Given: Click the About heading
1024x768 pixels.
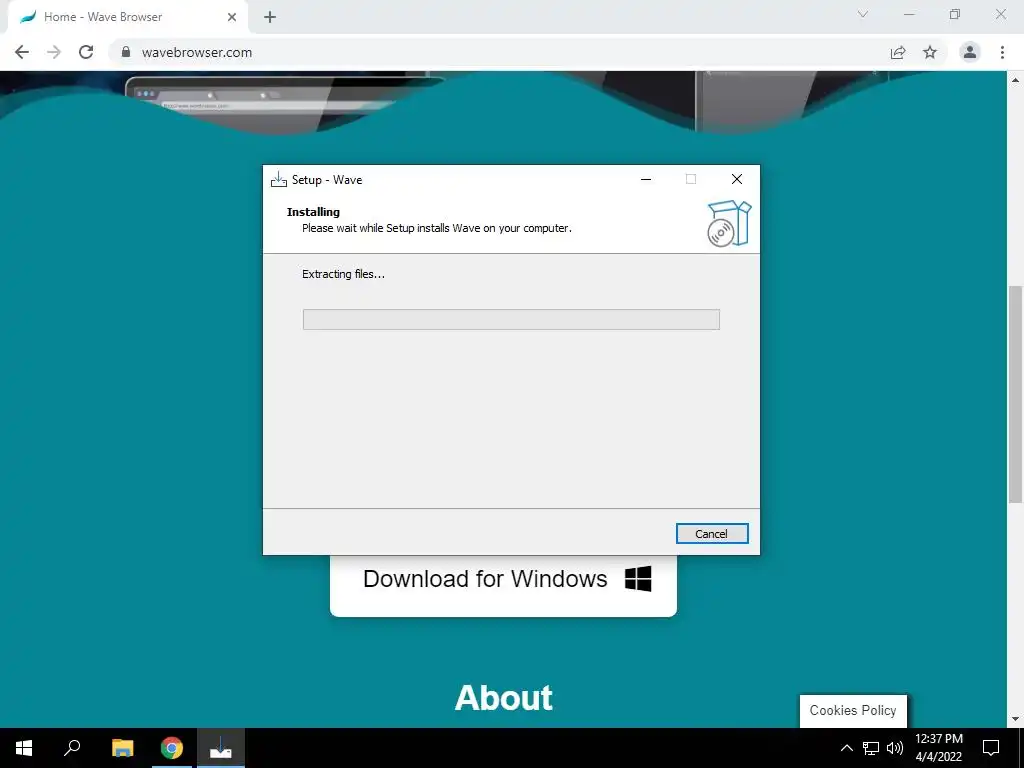Looking at the screenshot, I should point(504,697).
